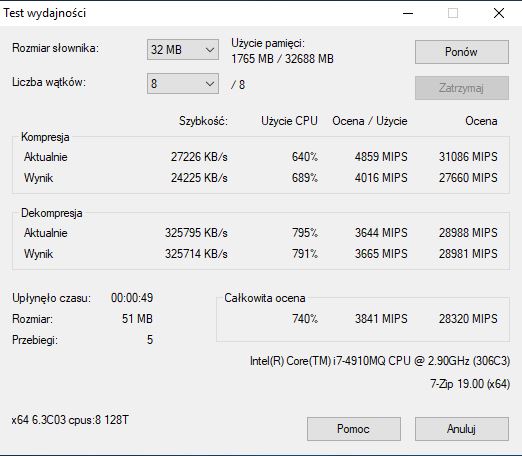Click the memory usage 1765 MB / 32688 MB
Screen dimensions: 522x456
click(x=282, y=59)
